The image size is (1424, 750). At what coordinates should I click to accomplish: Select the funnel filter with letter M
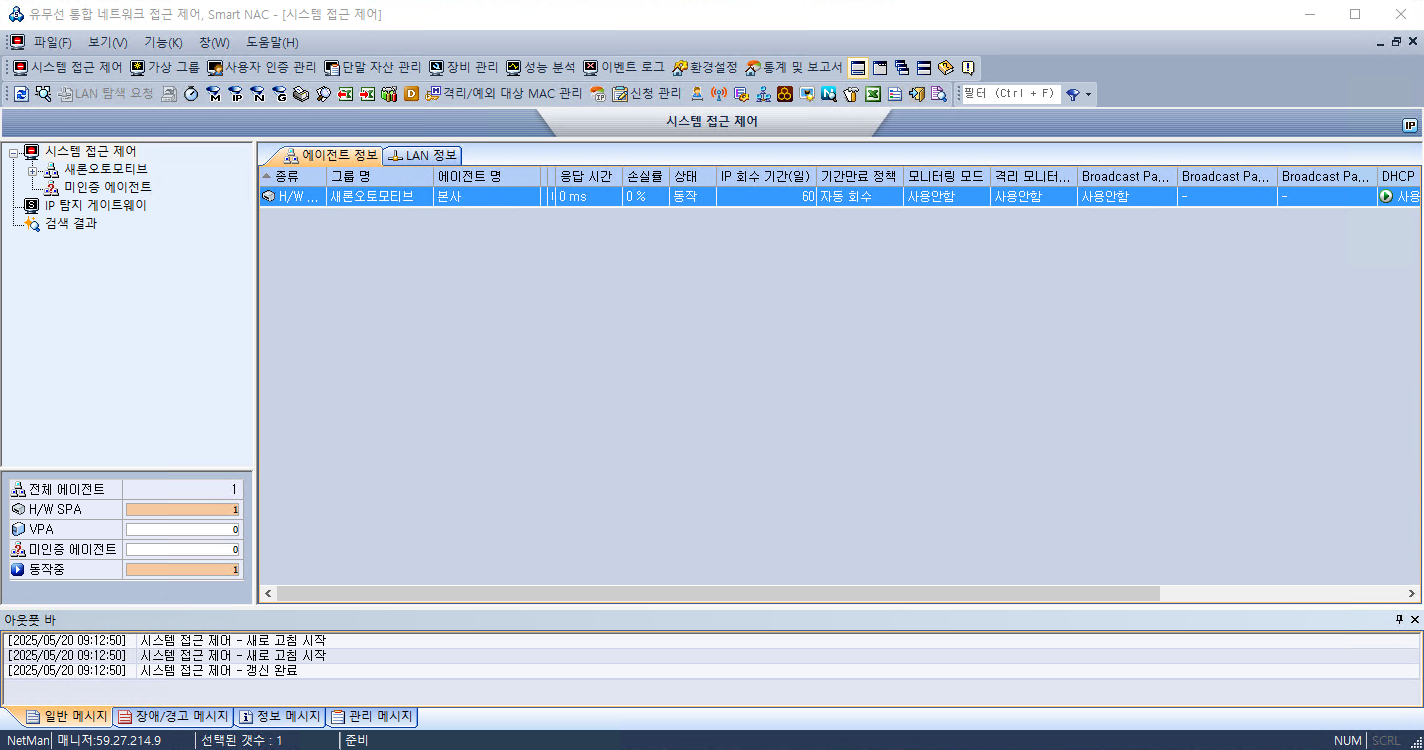pyautogui.click(x=214, y=94)
